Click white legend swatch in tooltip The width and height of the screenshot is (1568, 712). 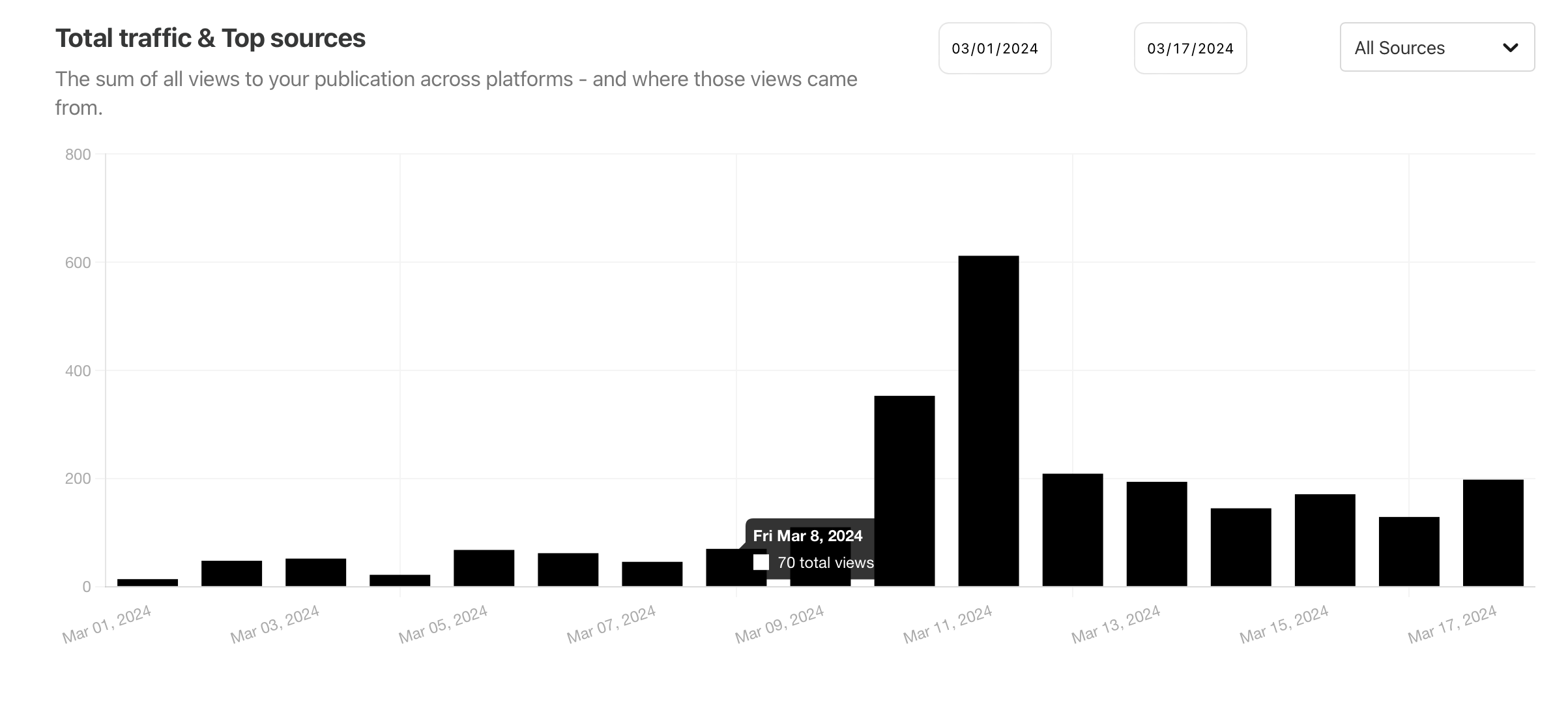pos(761,563)
